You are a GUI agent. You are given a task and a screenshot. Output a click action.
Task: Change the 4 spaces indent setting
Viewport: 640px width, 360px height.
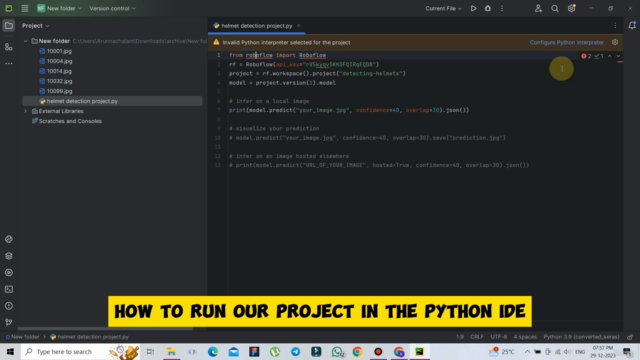tap(525, 337)
